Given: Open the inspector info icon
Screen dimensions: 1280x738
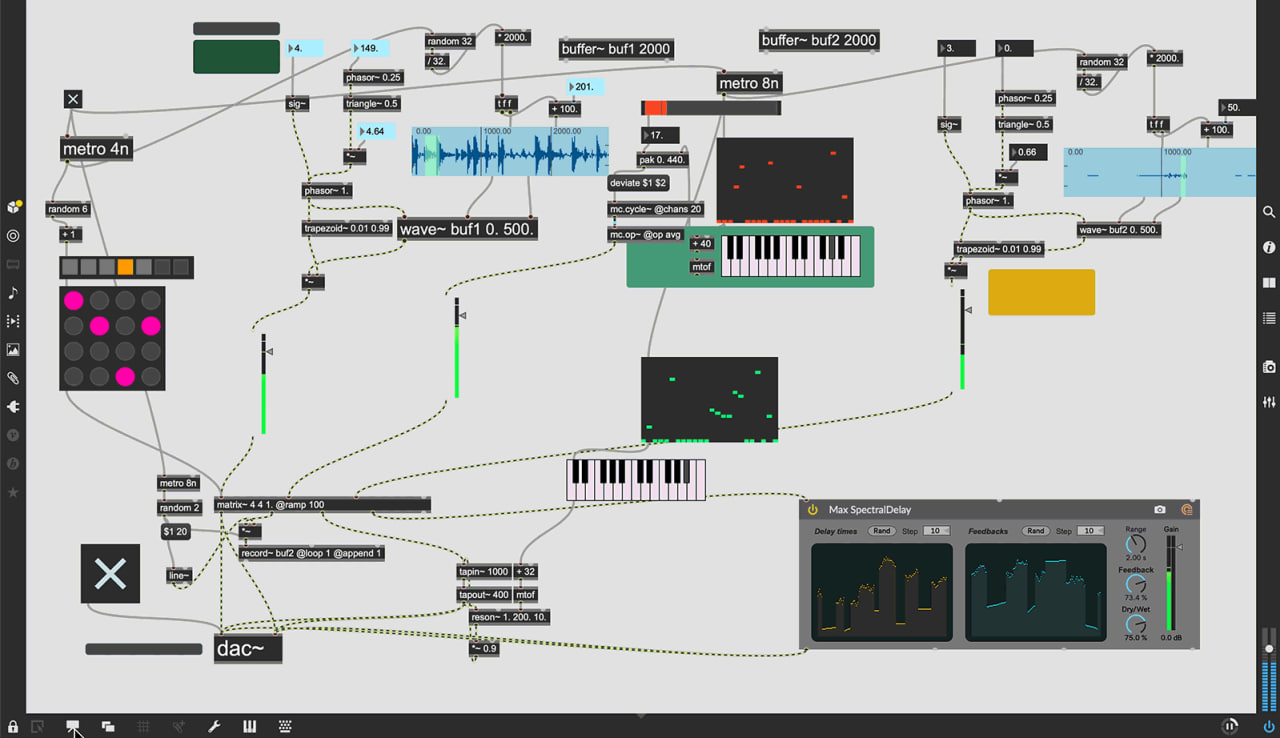Looking at the screenshot, I should click(1269, 247).
